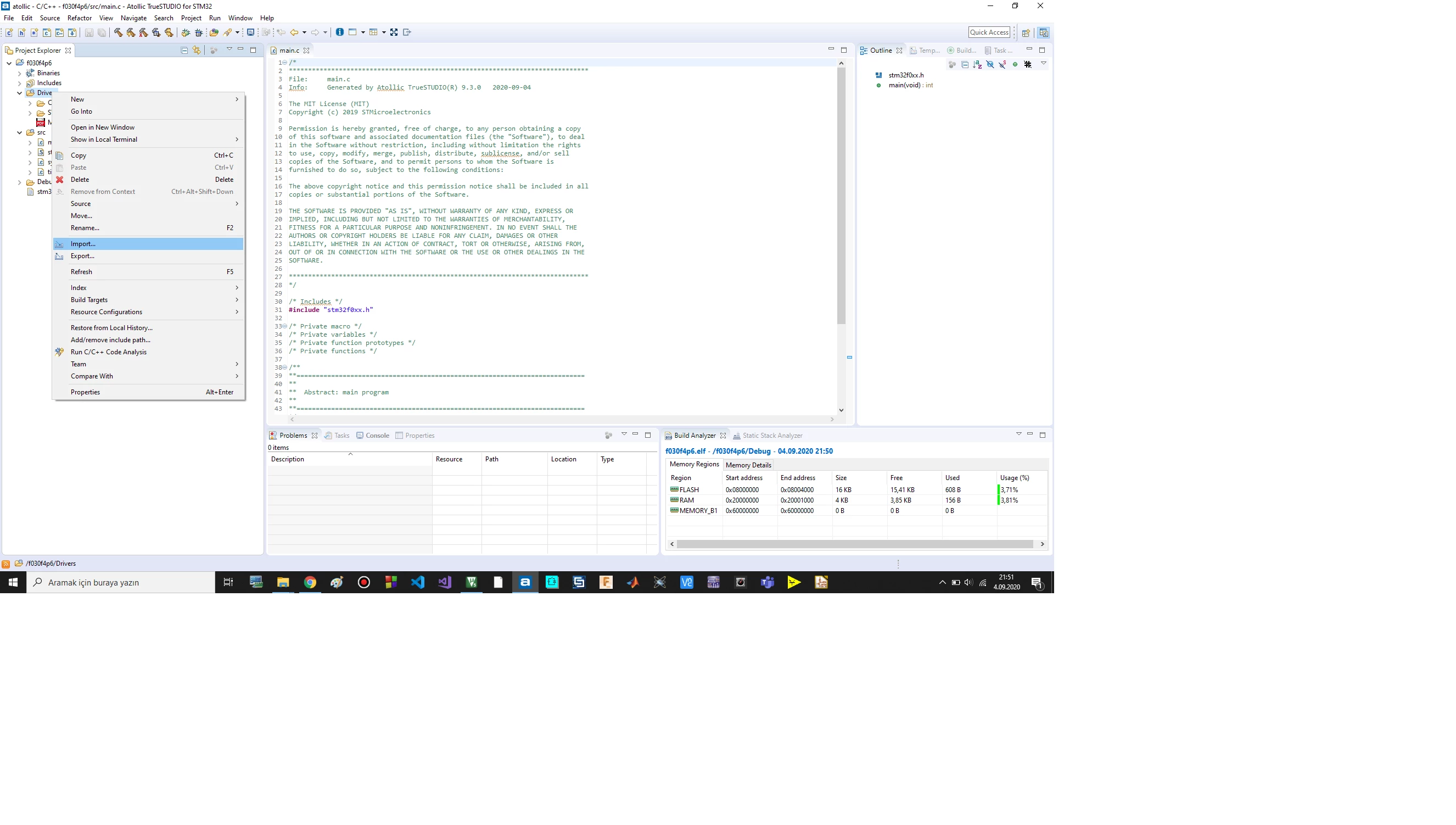Choose Run C/C++ Code Analysis entry
Screen dimensions: 1456x825
[148, 352]
